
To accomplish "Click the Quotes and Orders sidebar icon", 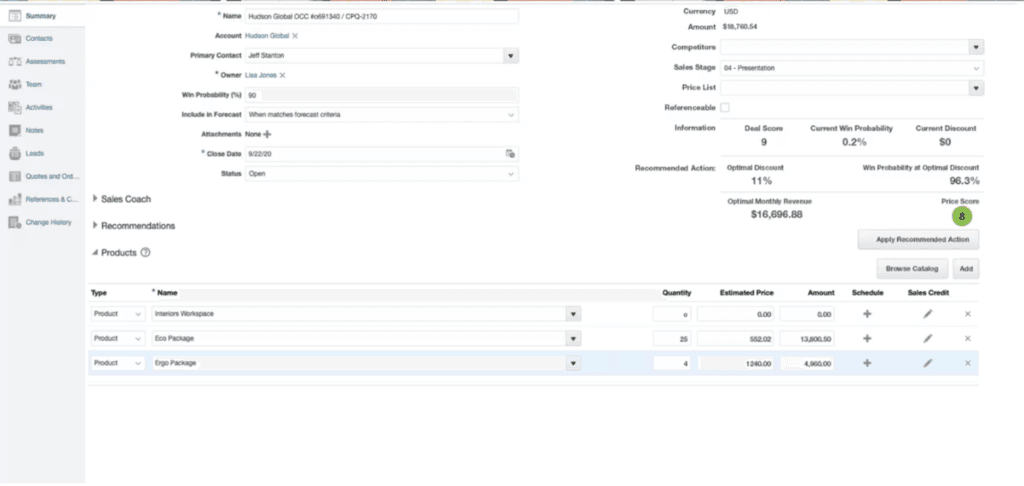I will [15, 176].
